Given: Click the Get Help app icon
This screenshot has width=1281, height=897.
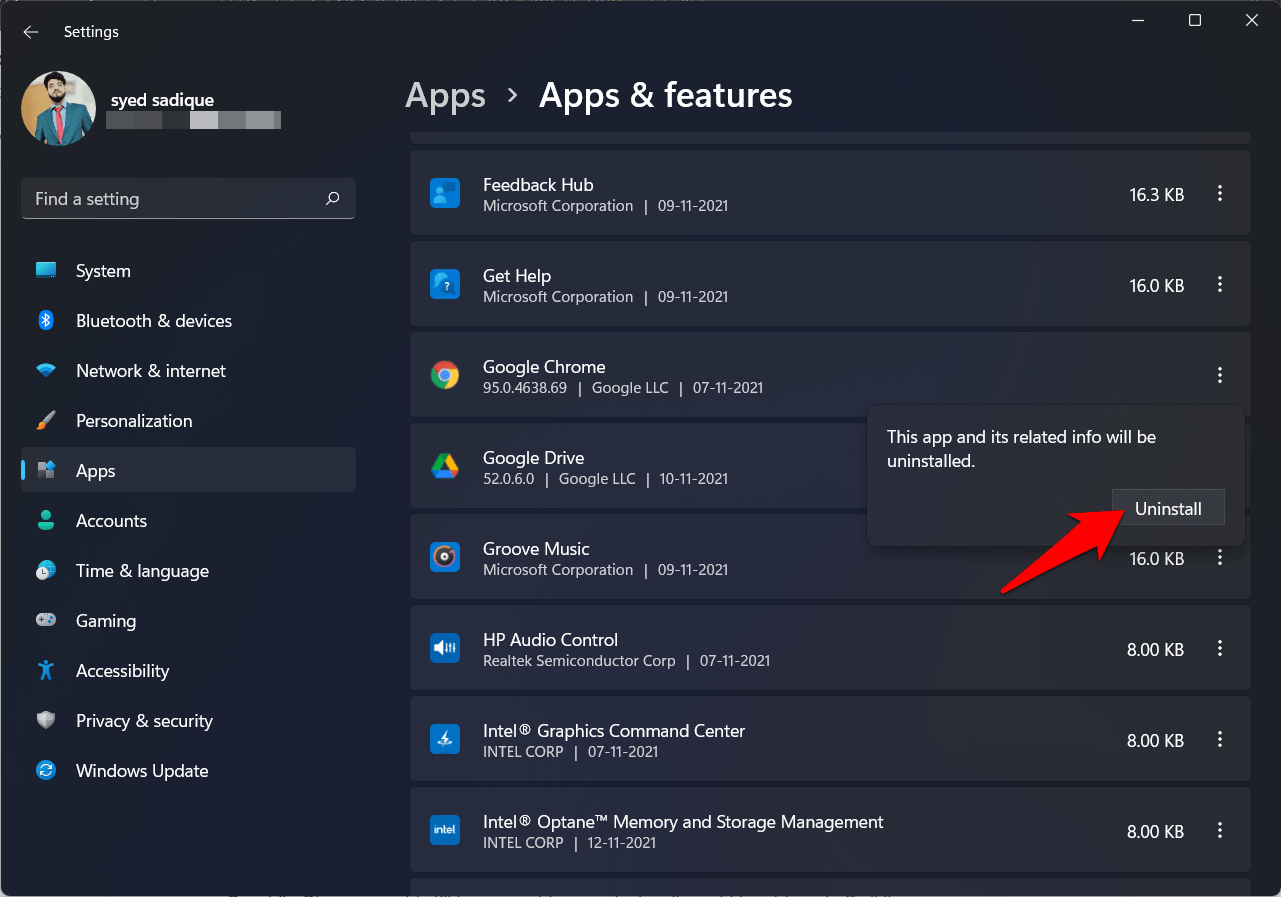Looking at the screenshot, I should (445, 285).
